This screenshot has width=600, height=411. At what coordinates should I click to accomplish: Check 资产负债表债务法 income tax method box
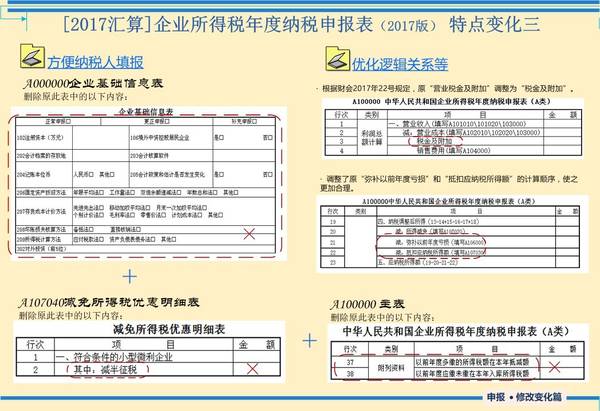click(153, 240)
